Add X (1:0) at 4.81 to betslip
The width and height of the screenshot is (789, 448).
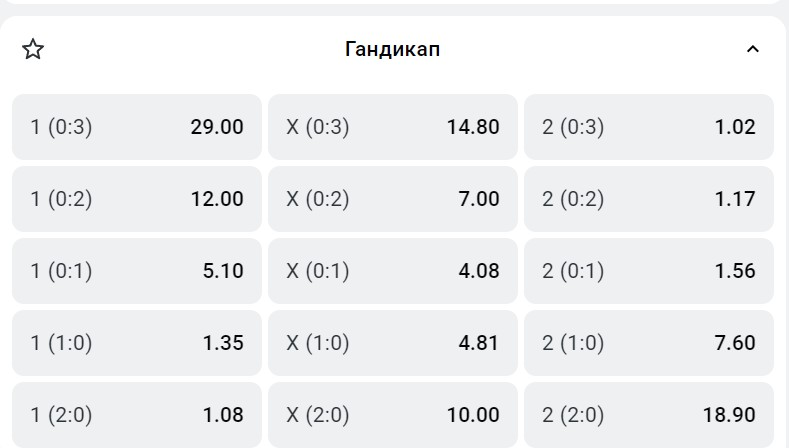click(x=393, y=343)
